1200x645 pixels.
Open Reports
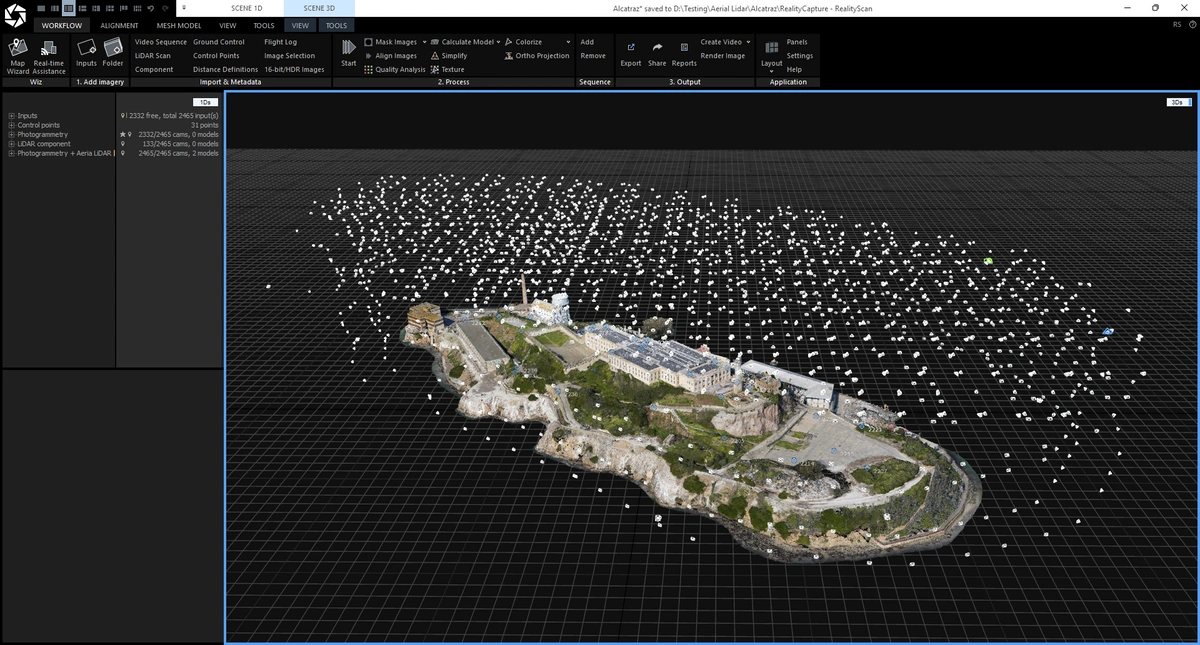(x=684, y=54)
